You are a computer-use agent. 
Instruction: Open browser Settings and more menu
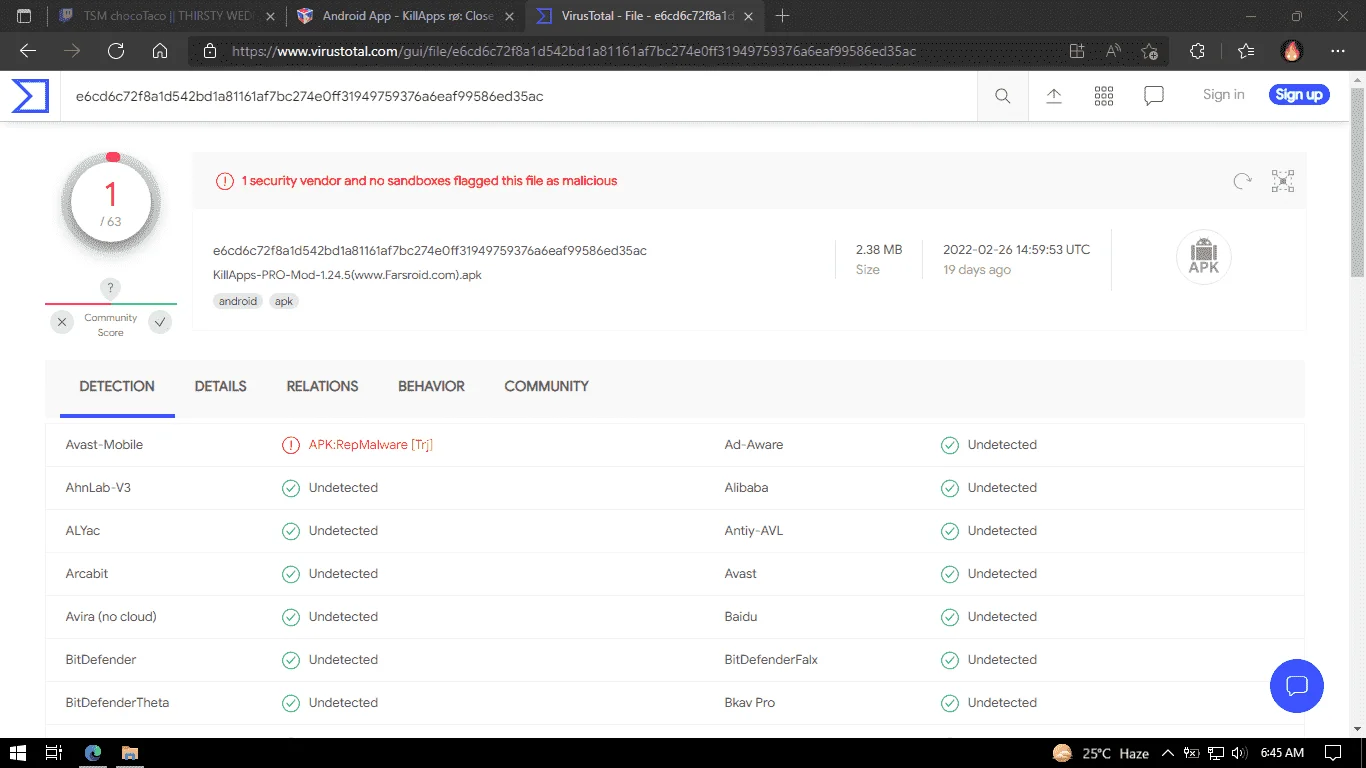(x=1338, y=51)
